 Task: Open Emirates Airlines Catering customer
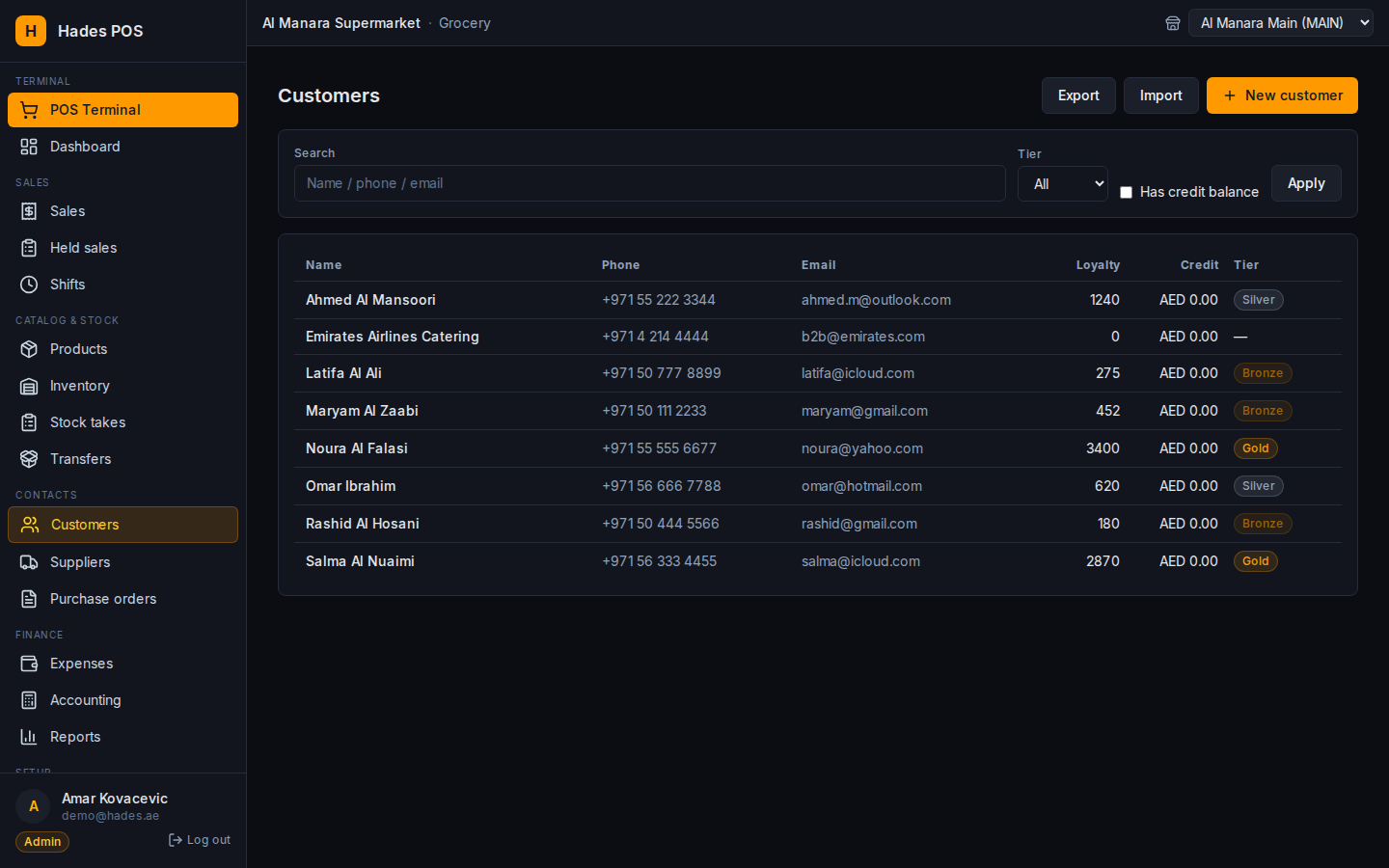point(818,337)
